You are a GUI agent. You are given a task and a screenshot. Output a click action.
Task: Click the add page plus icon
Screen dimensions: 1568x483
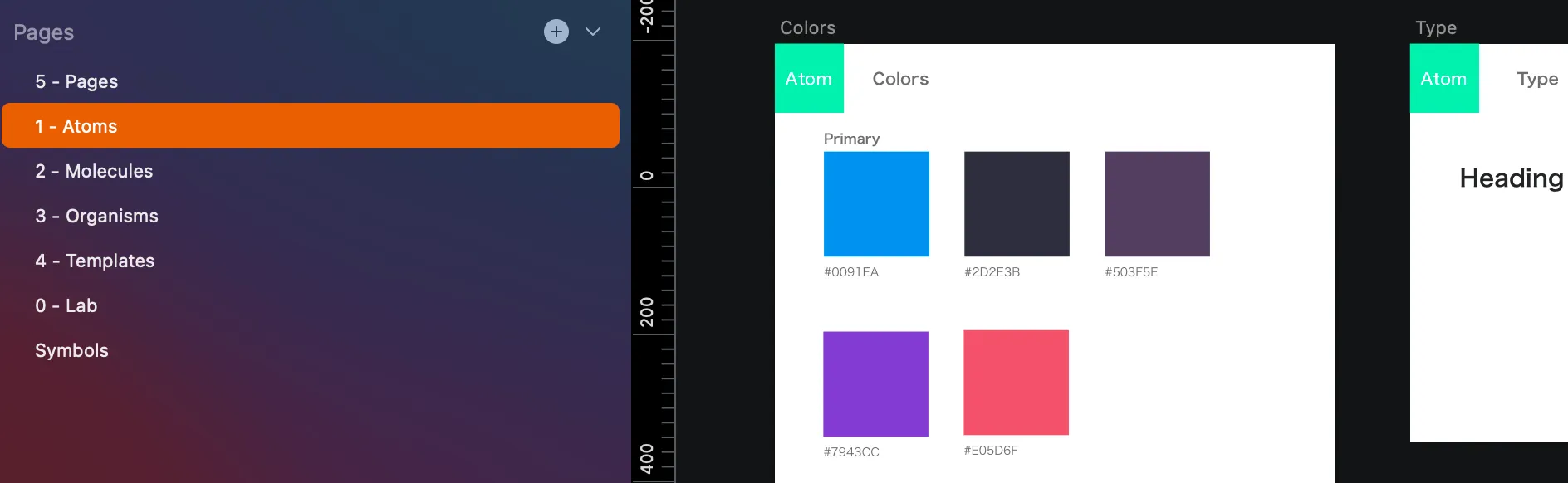(556, 32)
